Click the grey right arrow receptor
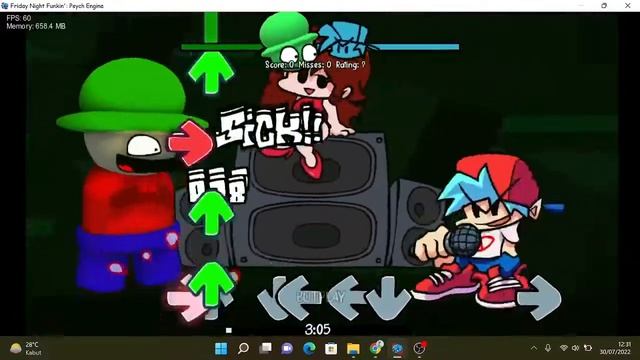The height and width of the screenshot is (360, 640). [540, 298]
